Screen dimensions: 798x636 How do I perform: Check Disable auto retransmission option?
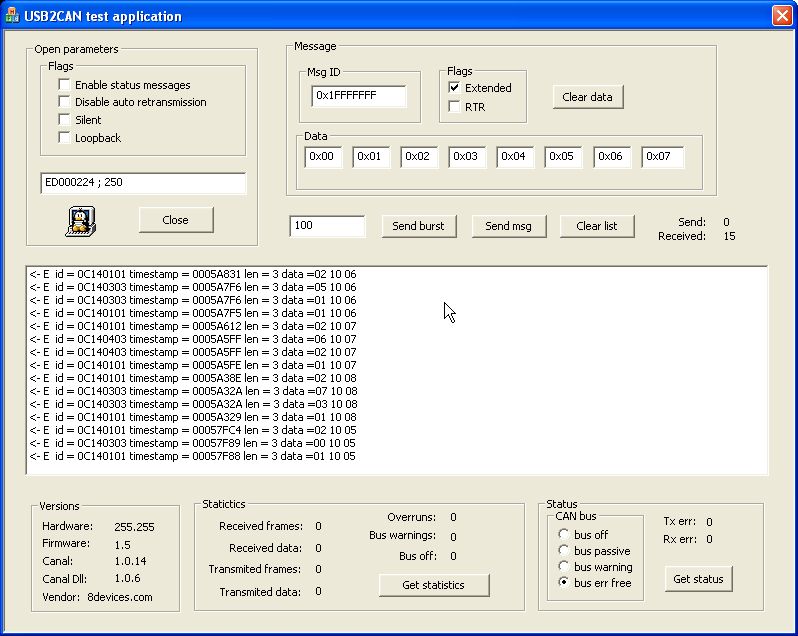click(x=65, y=102)
